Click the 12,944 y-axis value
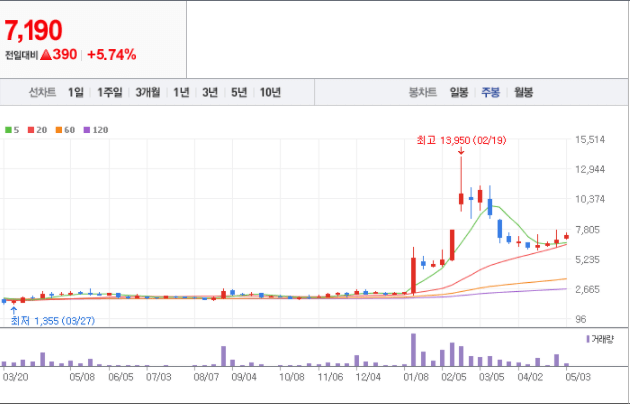This screenshot has height=404, width=630. click(x=590, y=169)
